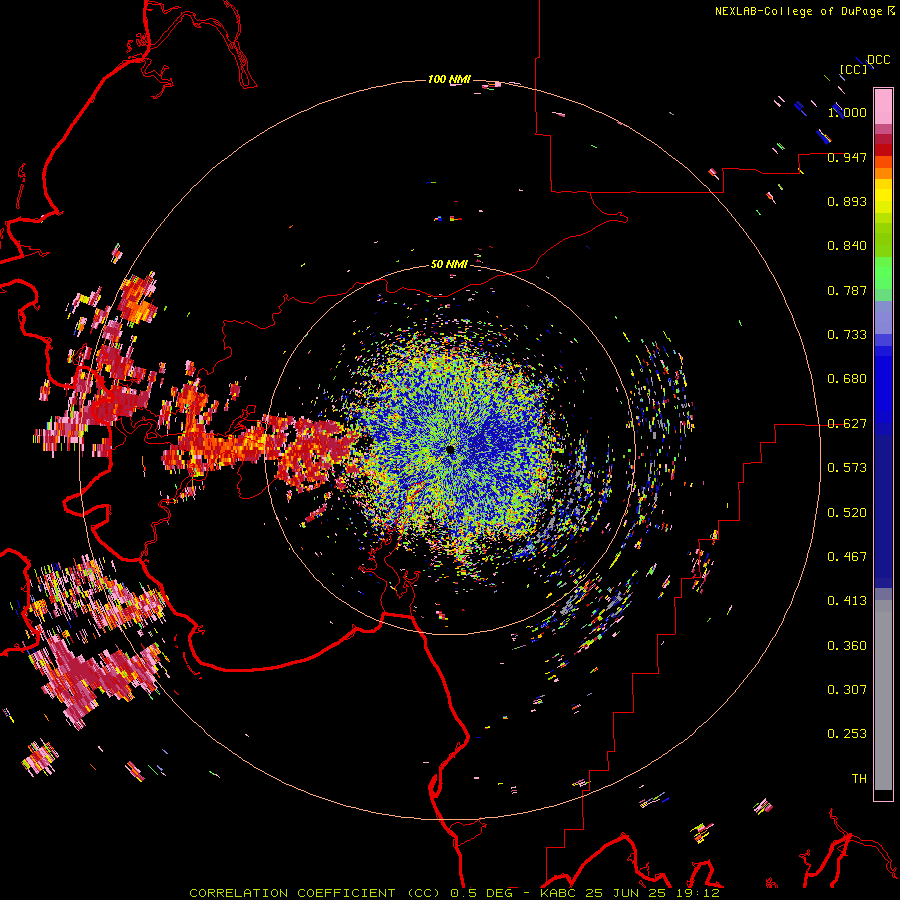Viewport: 900px width, 900px height.
Task: Click the 50 NMI range ring label
Action: pos(449,264)
